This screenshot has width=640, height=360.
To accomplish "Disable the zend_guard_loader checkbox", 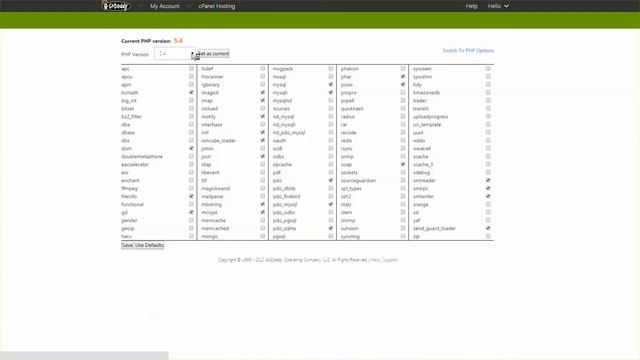I will pyautogui.click(x=488, y=228).
